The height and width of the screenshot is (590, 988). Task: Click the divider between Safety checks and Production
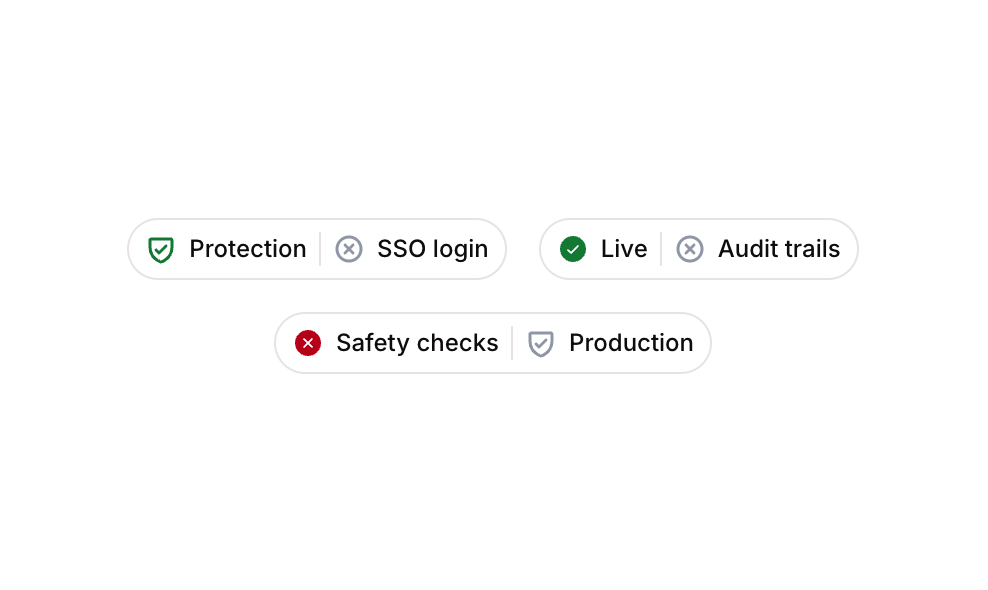point(512,343)
